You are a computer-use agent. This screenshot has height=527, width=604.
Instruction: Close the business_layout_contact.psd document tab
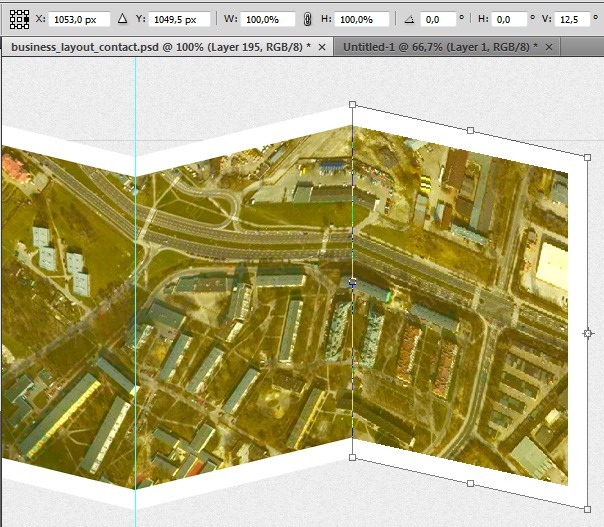(321, 47)
